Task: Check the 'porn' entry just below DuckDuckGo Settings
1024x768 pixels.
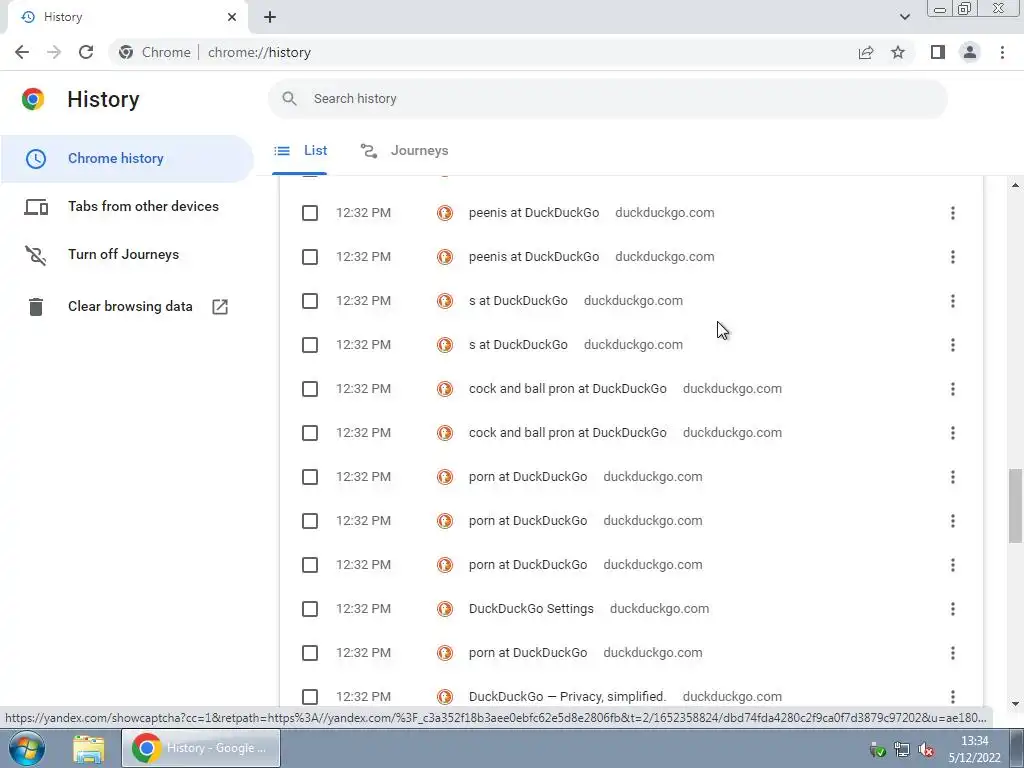Action: click(x=310, y=653)
